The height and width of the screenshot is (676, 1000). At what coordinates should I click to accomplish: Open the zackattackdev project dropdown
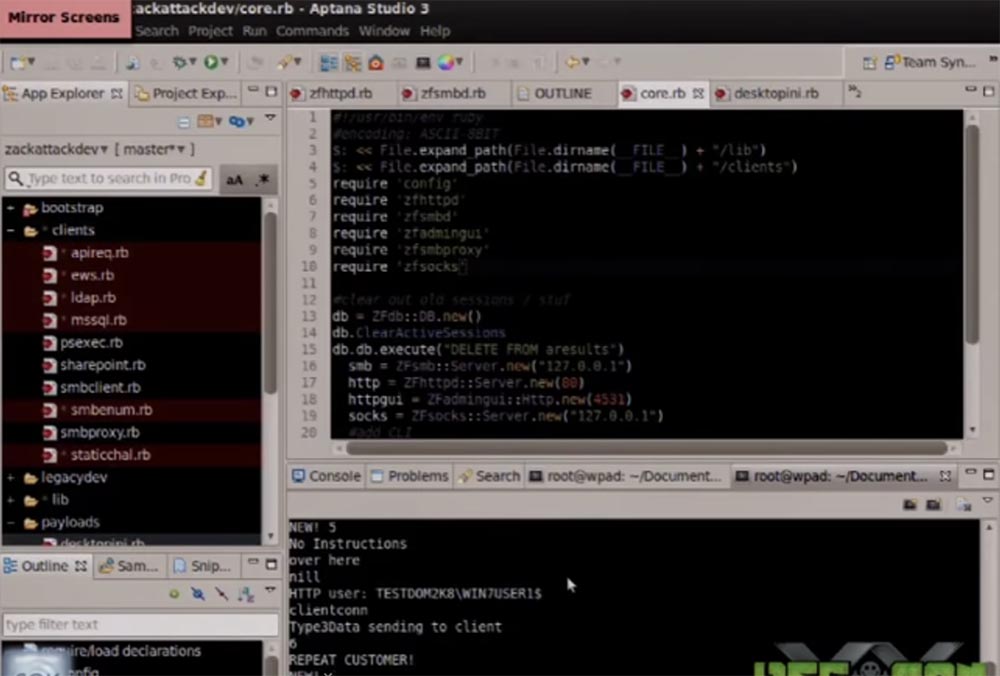56,150
